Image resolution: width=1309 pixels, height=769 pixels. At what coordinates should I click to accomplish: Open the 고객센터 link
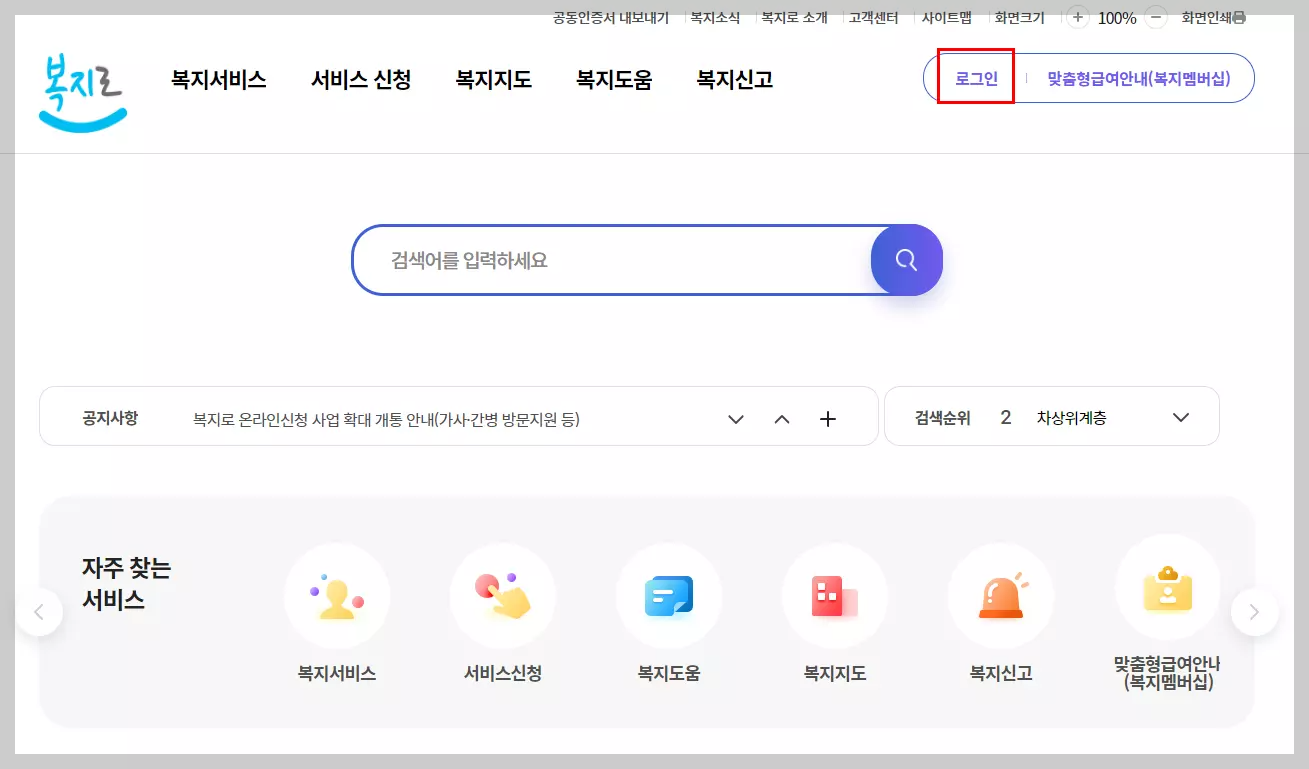(871, 16)
